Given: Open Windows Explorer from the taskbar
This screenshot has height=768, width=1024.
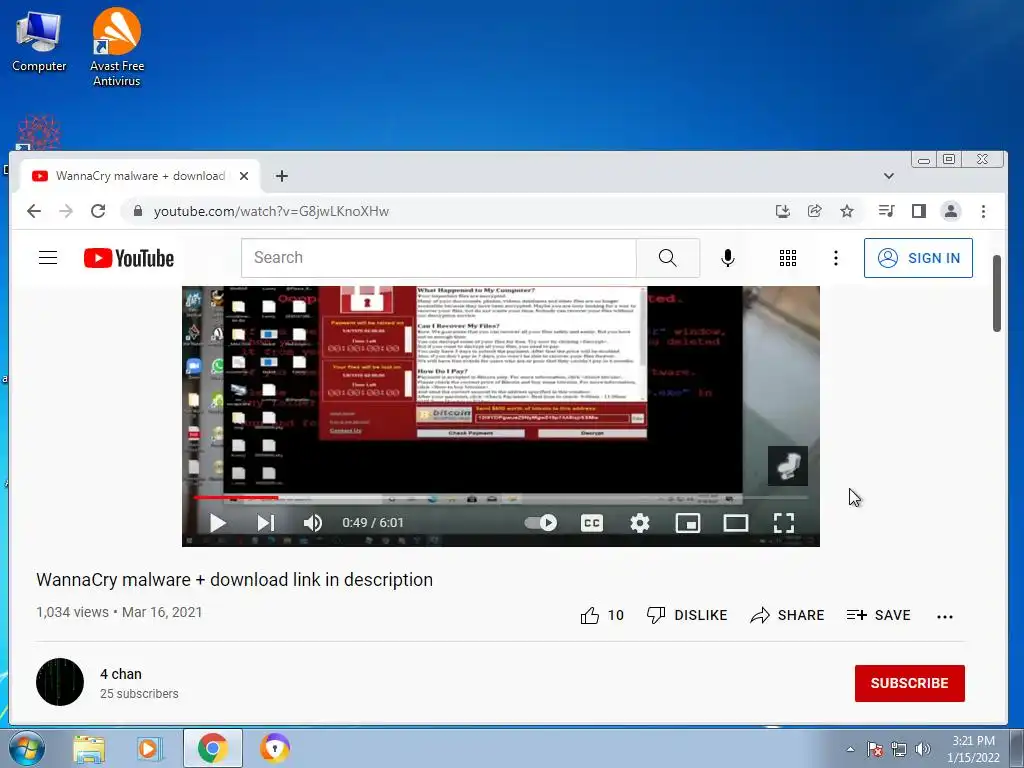Looking at the screenshot, I should (89, 748).
